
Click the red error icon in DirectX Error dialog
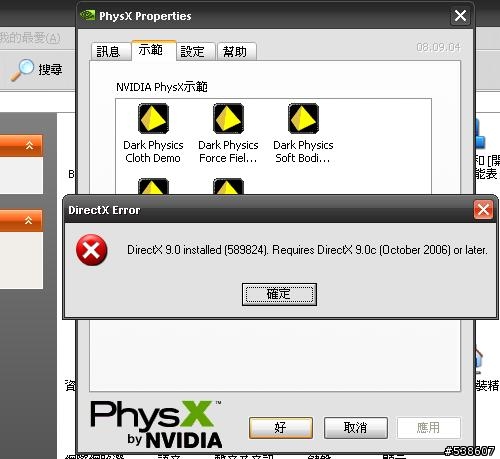pyautogui.click(x=92, y=250)
